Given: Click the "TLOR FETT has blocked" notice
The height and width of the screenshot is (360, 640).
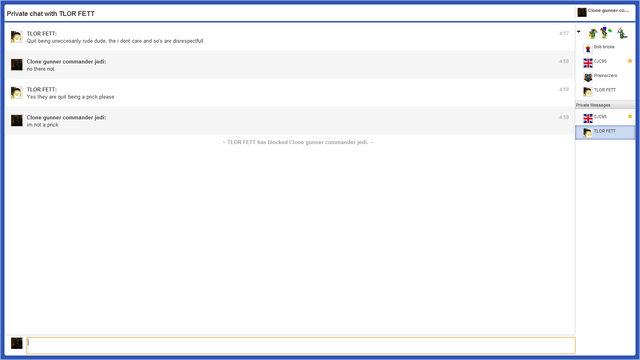Looking at the screenshot, I should 298,142.
